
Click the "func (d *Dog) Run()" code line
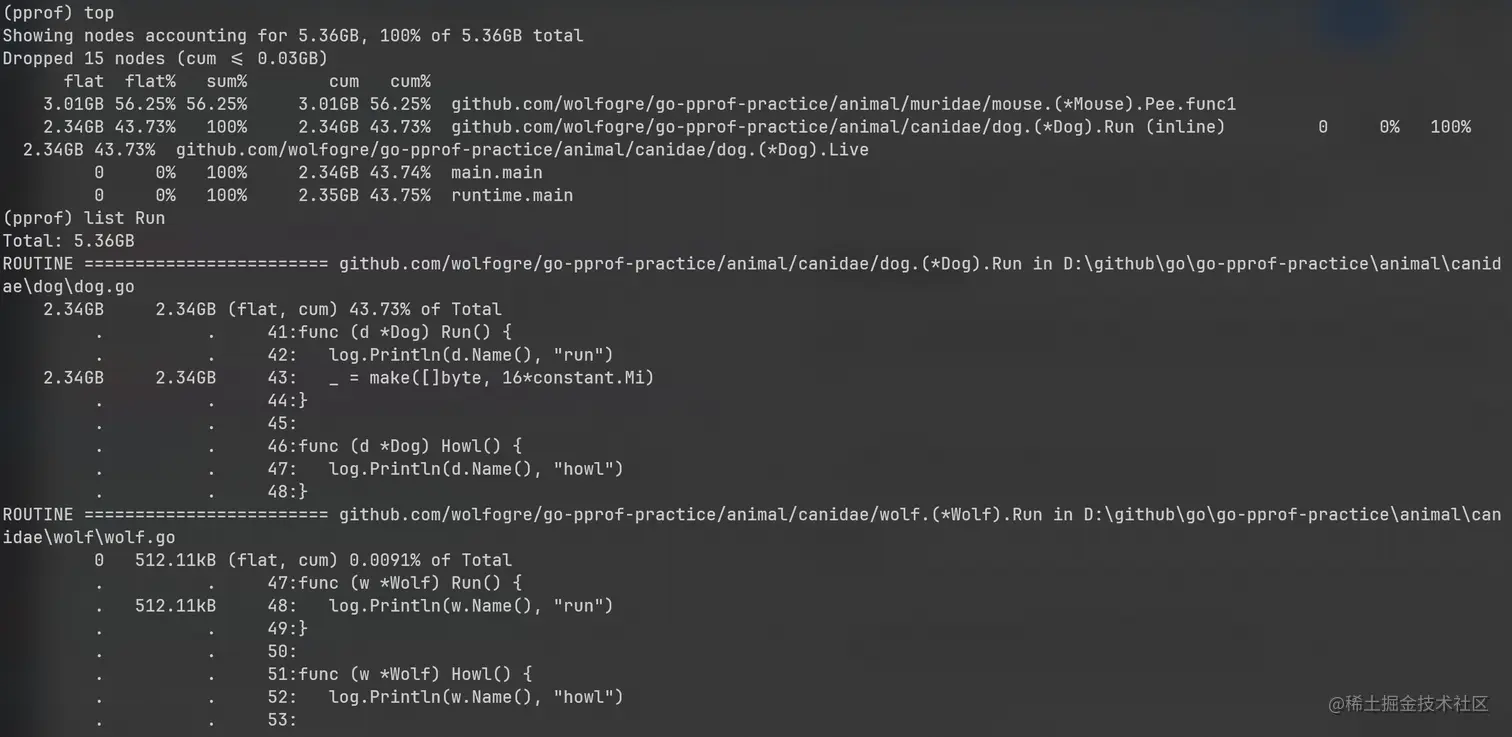click(x=405, y=332)
